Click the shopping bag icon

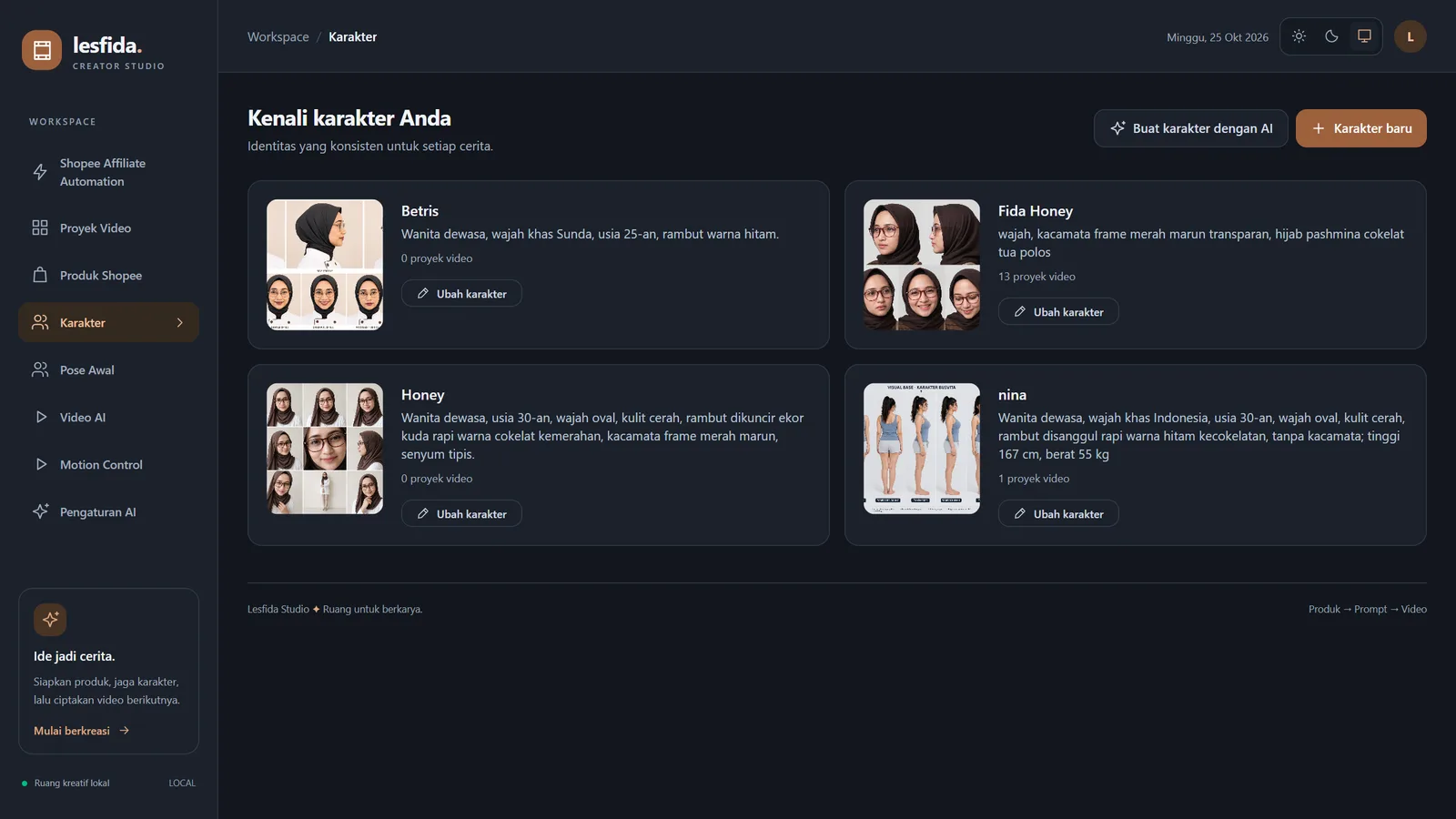(x=40, y=275)
